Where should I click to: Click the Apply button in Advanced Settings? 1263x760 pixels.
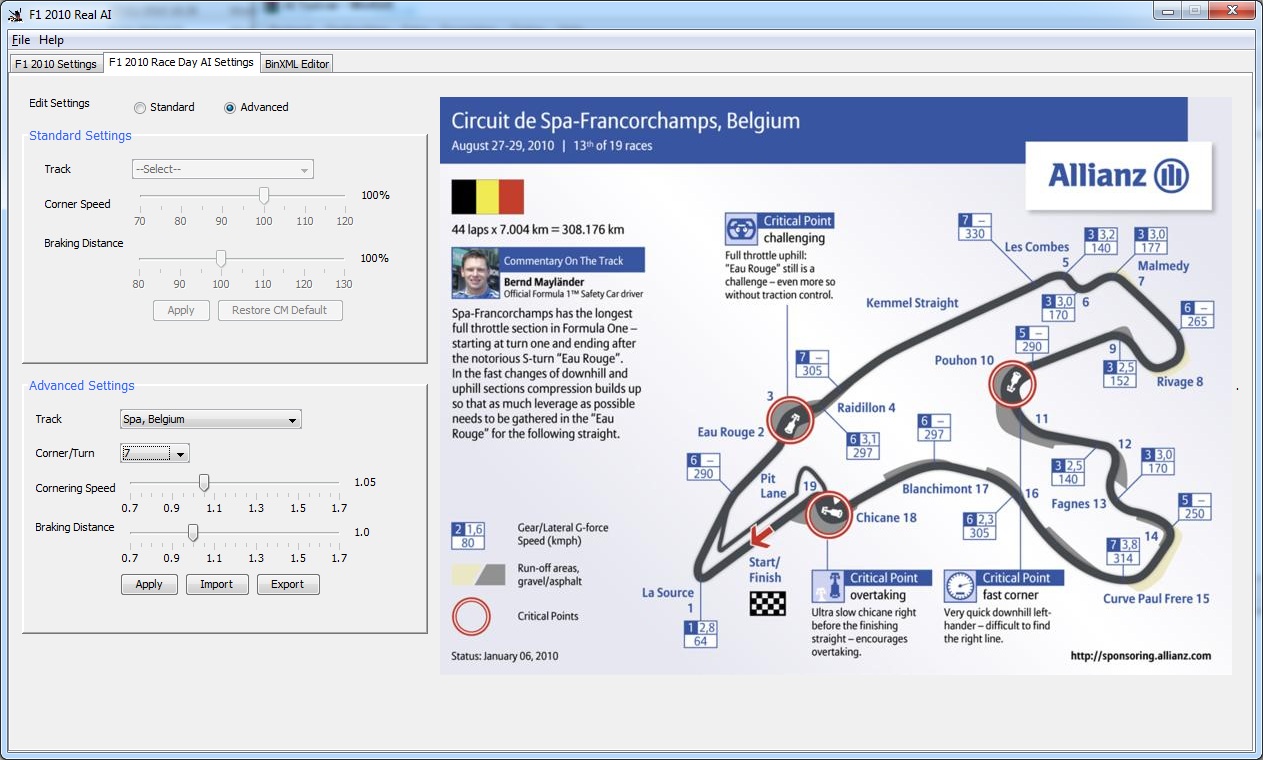tap(149, 584)
